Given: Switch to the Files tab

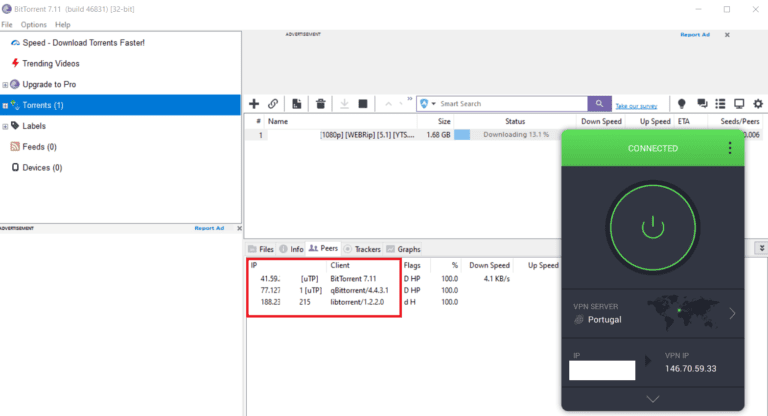Looking at the screenshot, I should click(x=261, y=249).
